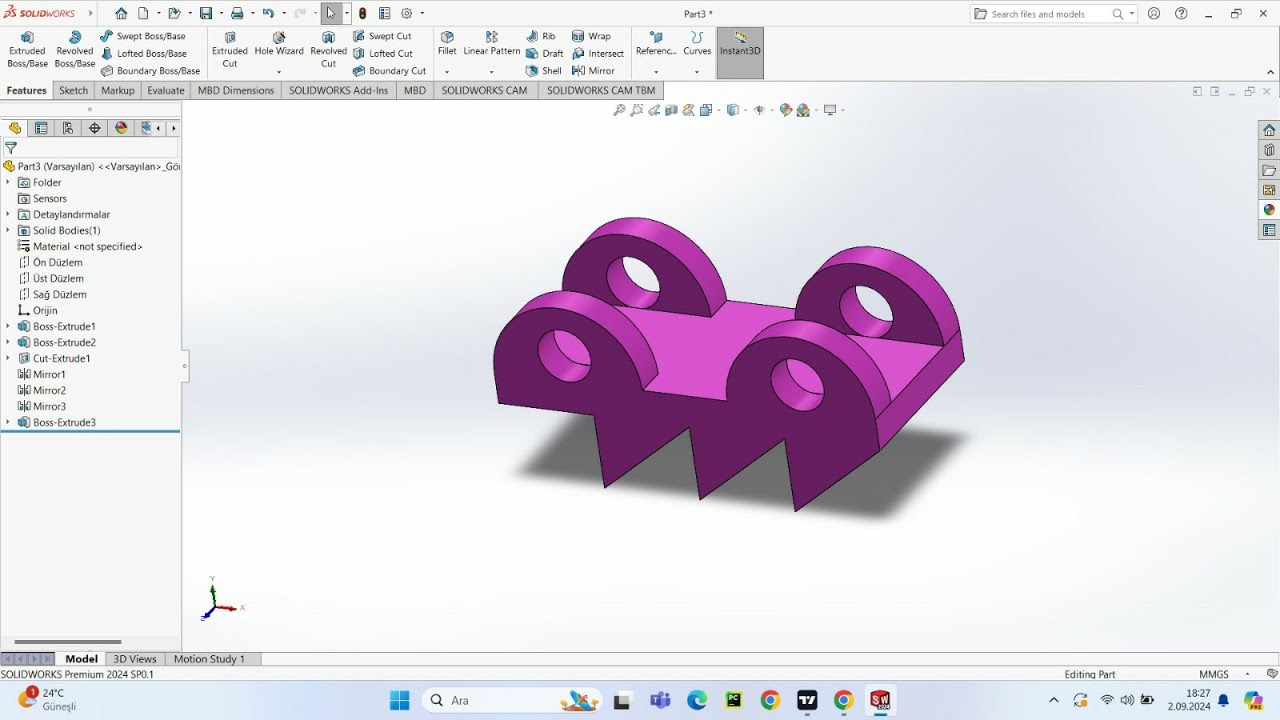Screen dimensions: 1280x720
Task: Open the Reference Geometry tool
Action: [656, 44]
